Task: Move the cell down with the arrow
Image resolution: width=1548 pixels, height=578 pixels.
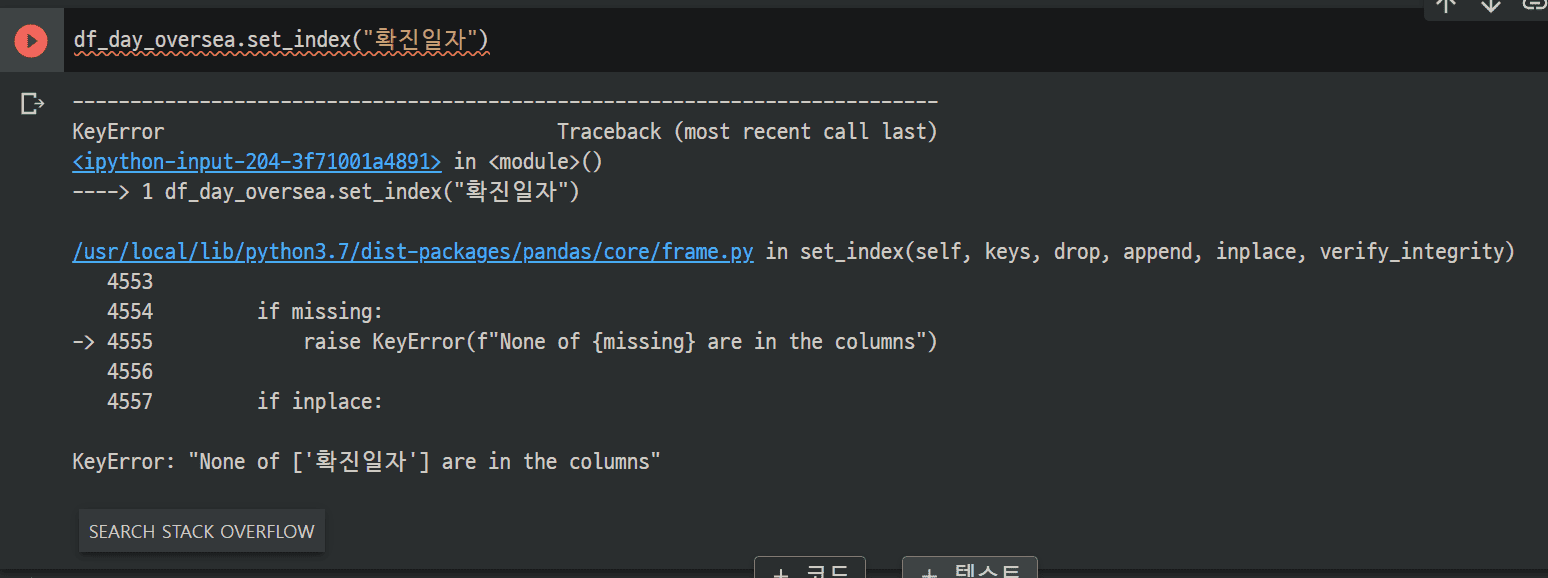Action: point(1490,5)
